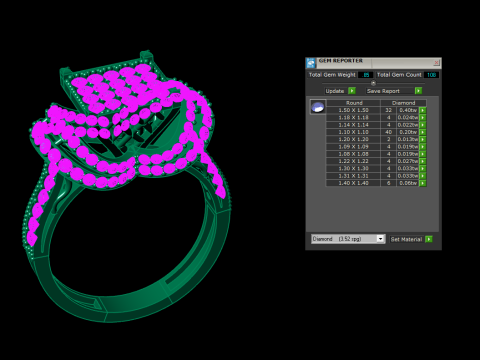Click the 0.40tw weight cell

tap(408, 110)
